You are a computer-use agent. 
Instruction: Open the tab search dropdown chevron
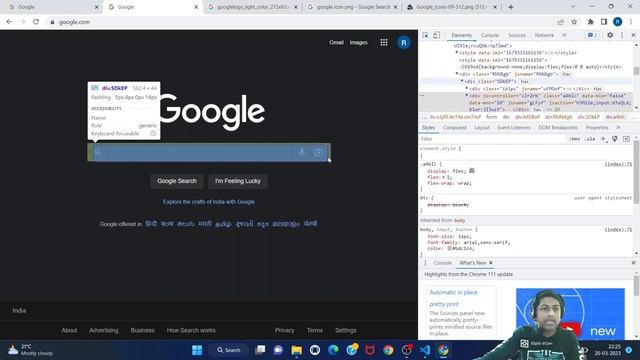point(573,7)
